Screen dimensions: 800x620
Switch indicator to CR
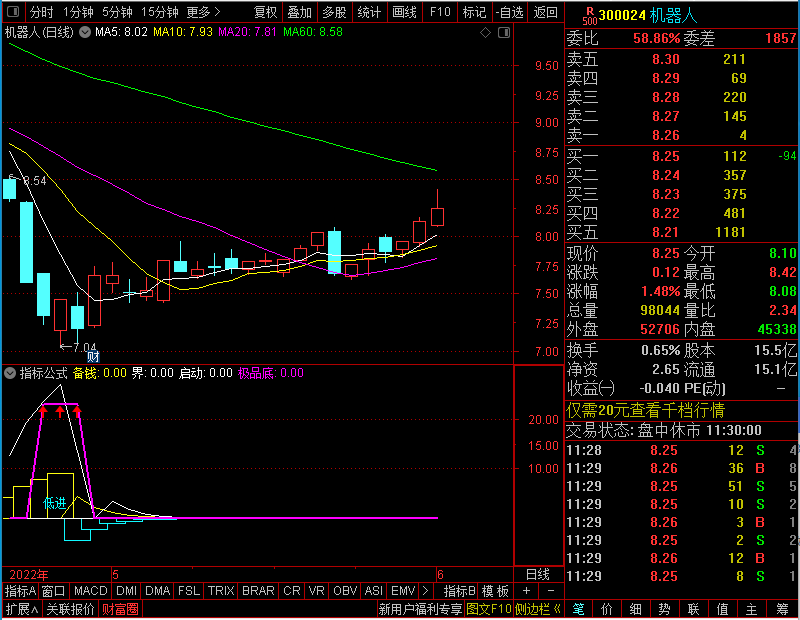click(292, 591)
